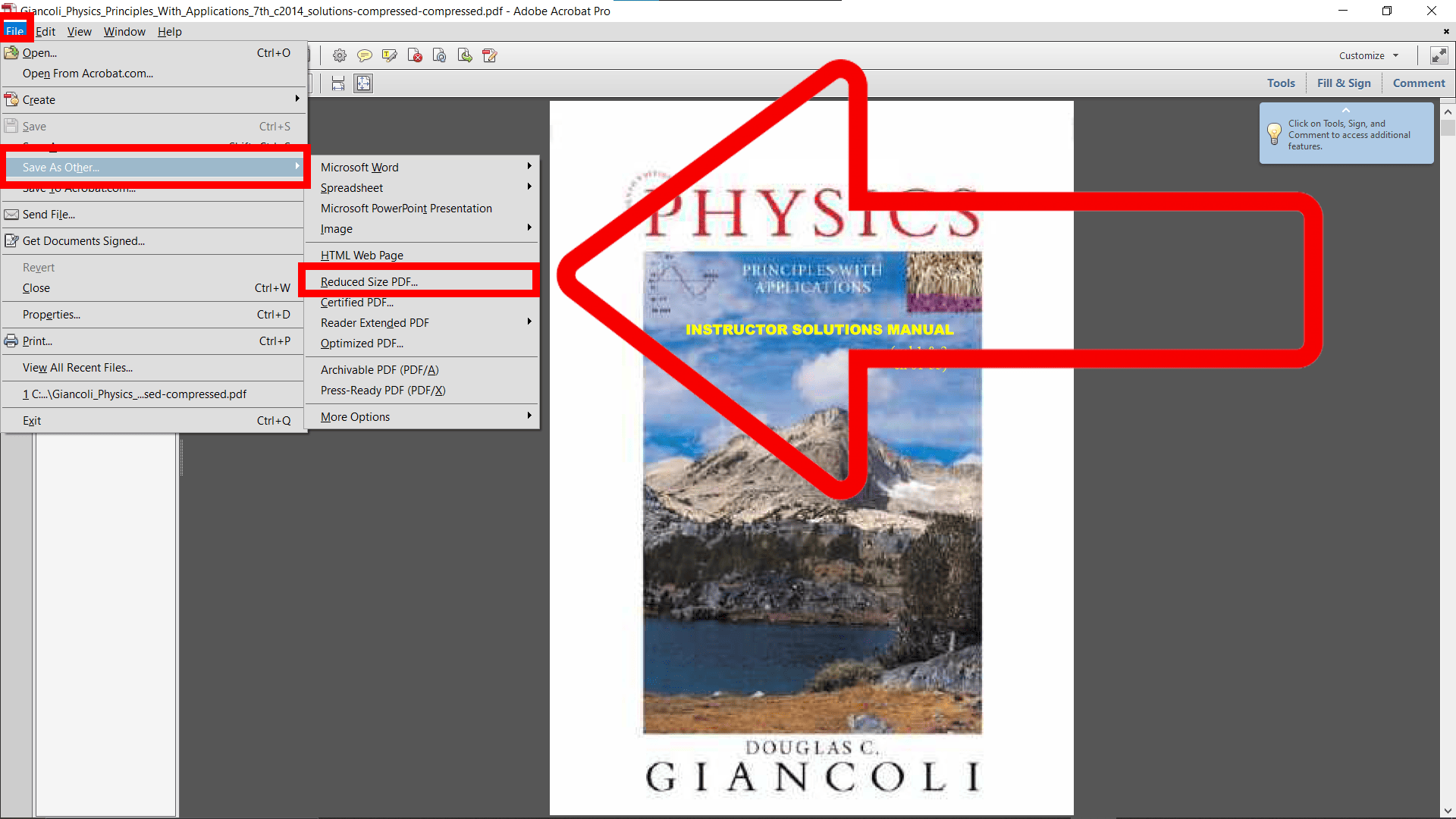
Task: Open the recent Giancoli compressed PDF file
Action: (x=136, y=394)
